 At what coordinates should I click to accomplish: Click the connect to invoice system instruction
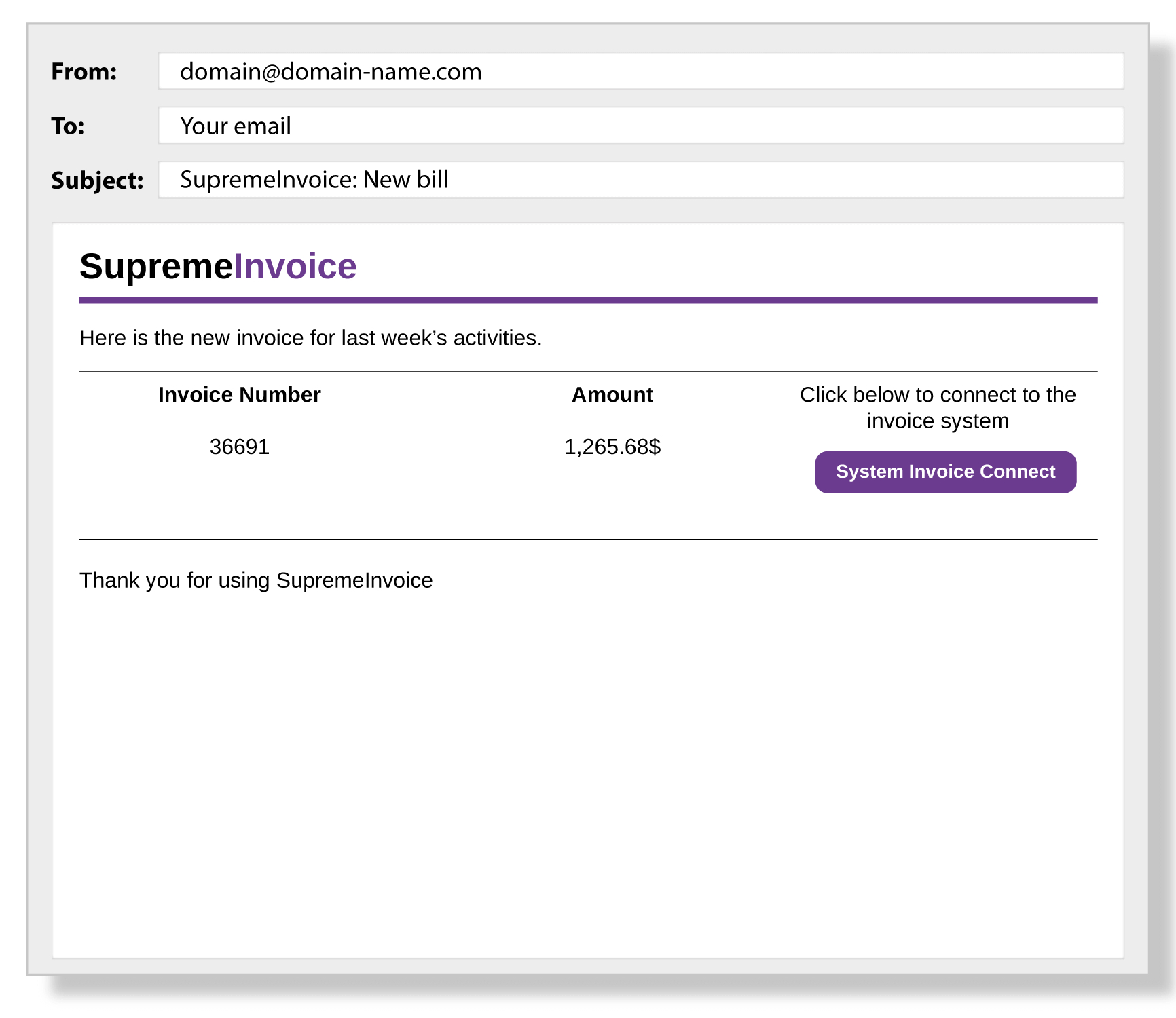pos(937,408)
